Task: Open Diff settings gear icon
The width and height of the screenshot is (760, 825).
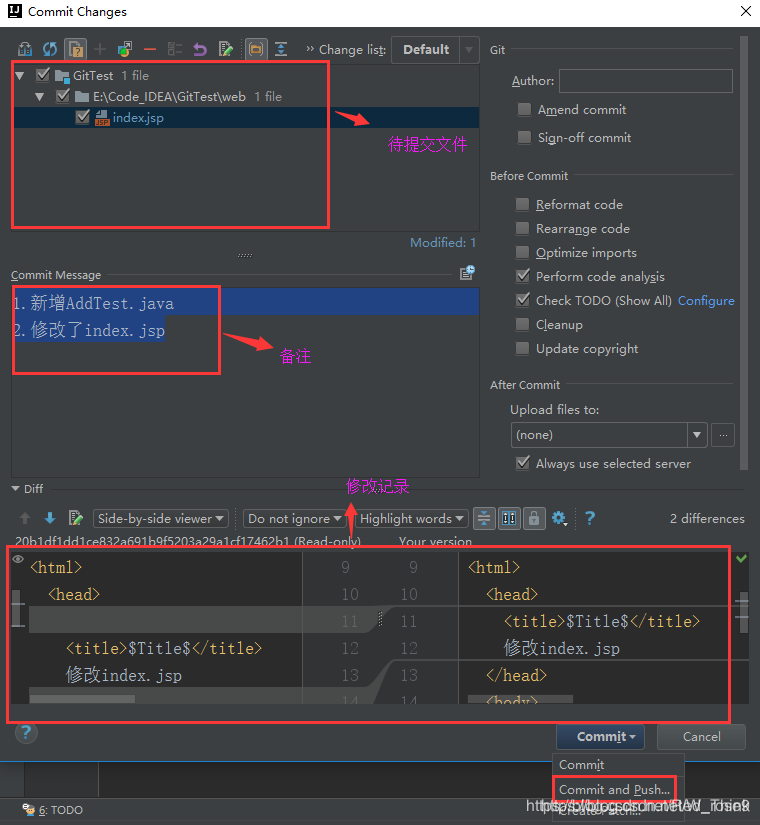Action: 559,518
